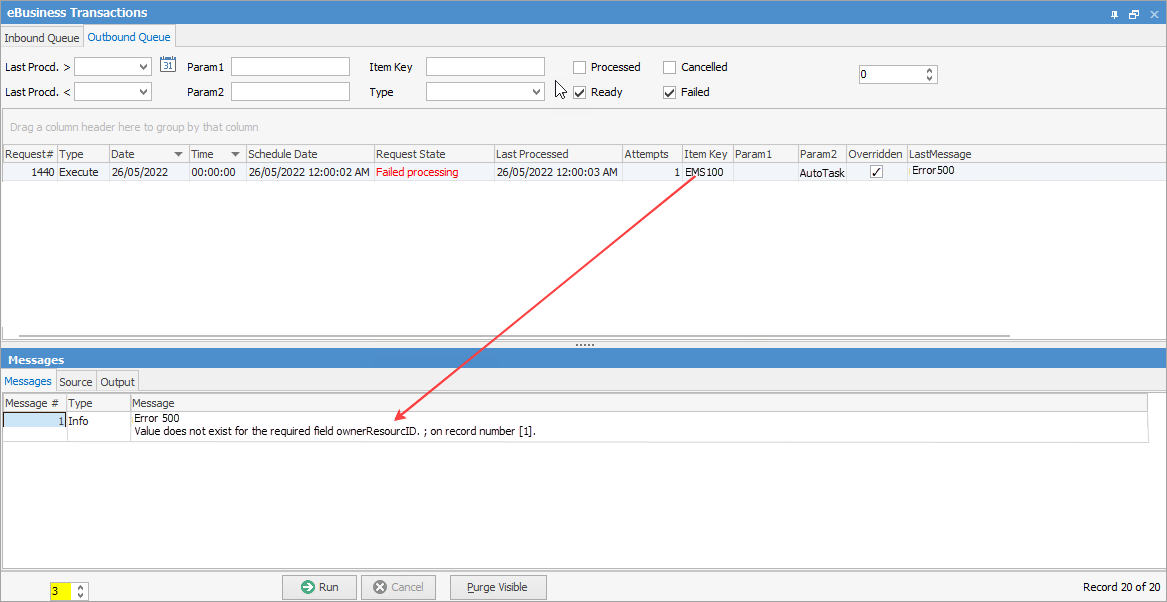This screenshot has width=1167, height=602.
Task: Focus the Item Key filter field
Action: [485, 67]
